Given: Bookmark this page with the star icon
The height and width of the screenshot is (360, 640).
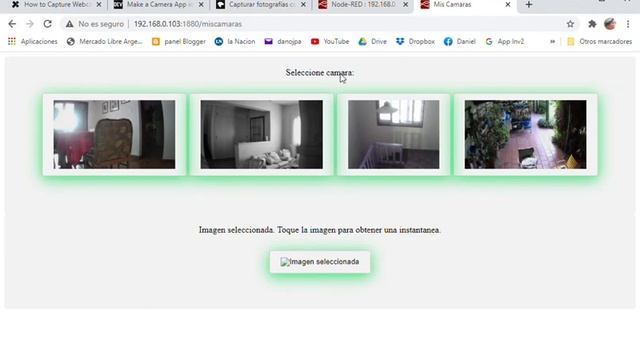Looking at the screenshot, I should (x=570, y=24).
